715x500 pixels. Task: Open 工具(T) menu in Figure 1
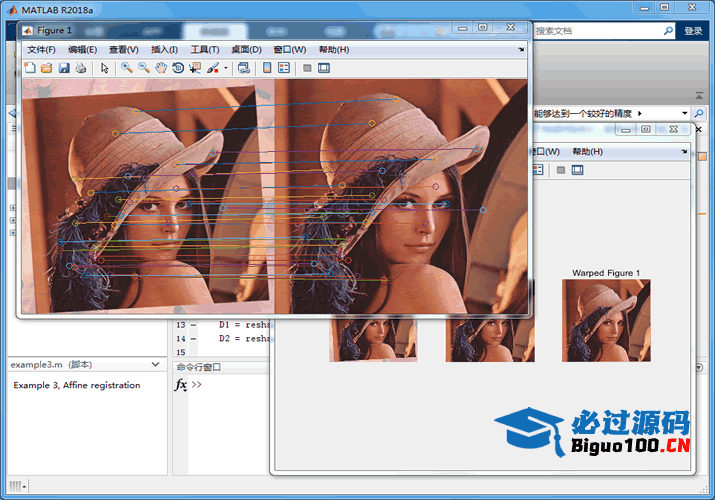click(x=205, y=49)
